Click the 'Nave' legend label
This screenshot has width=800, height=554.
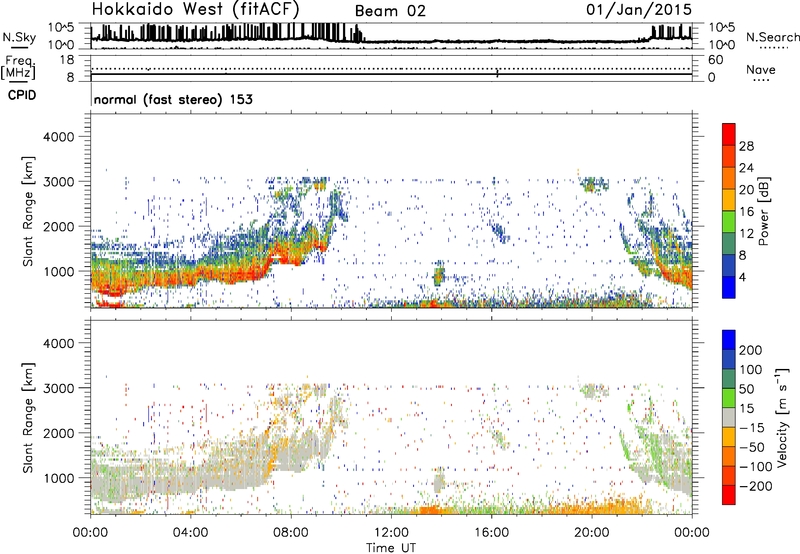[761, 69]
